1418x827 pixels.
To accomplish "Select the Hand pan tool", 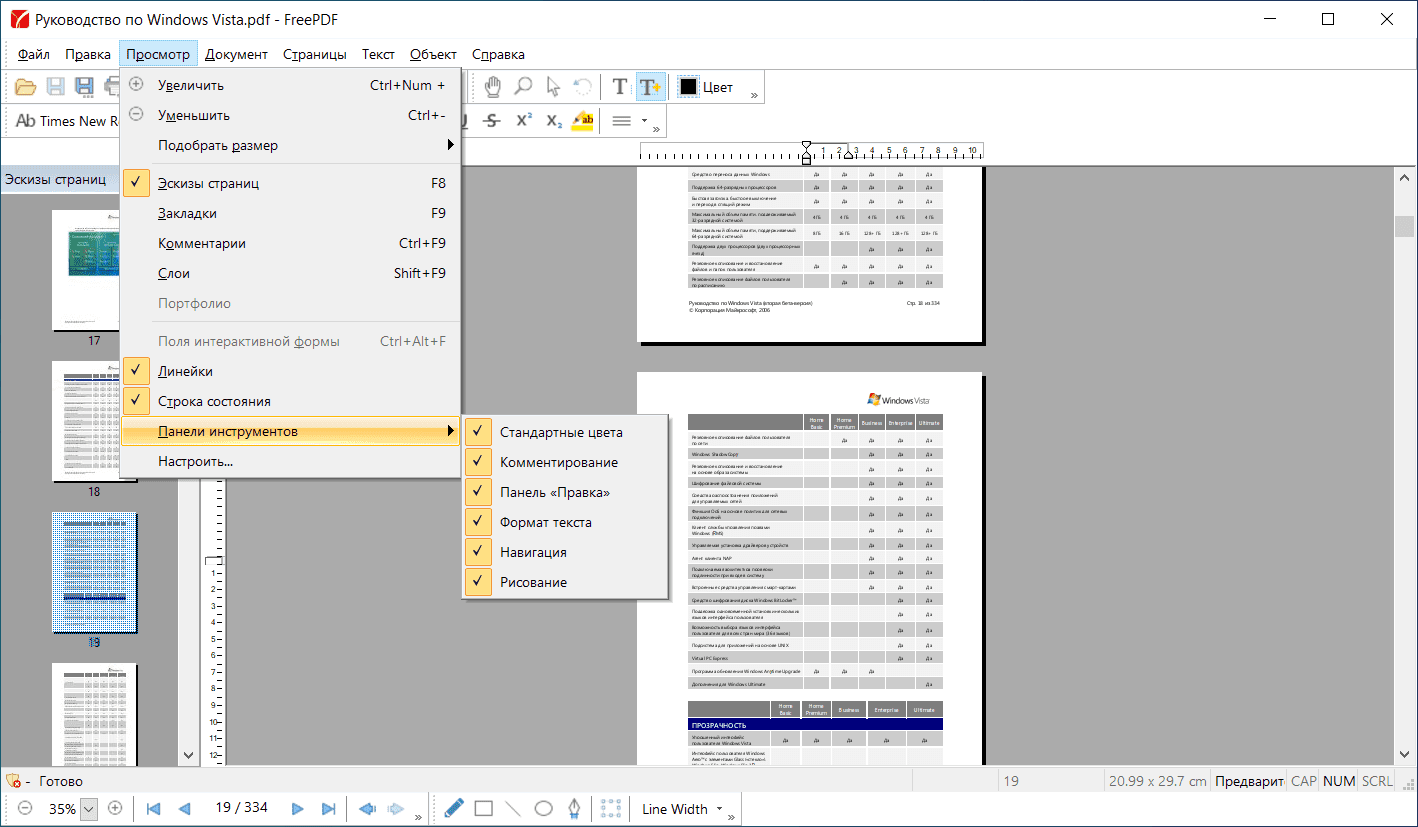I will point(492,87).
